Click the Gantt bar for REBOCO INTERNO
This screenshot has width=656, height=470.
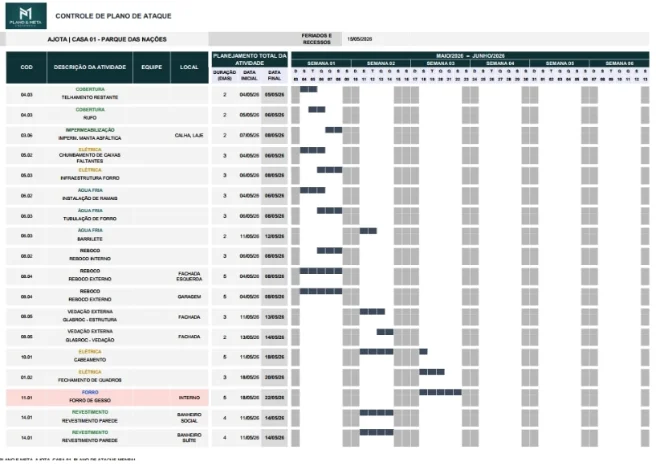[x=330, y=251]
